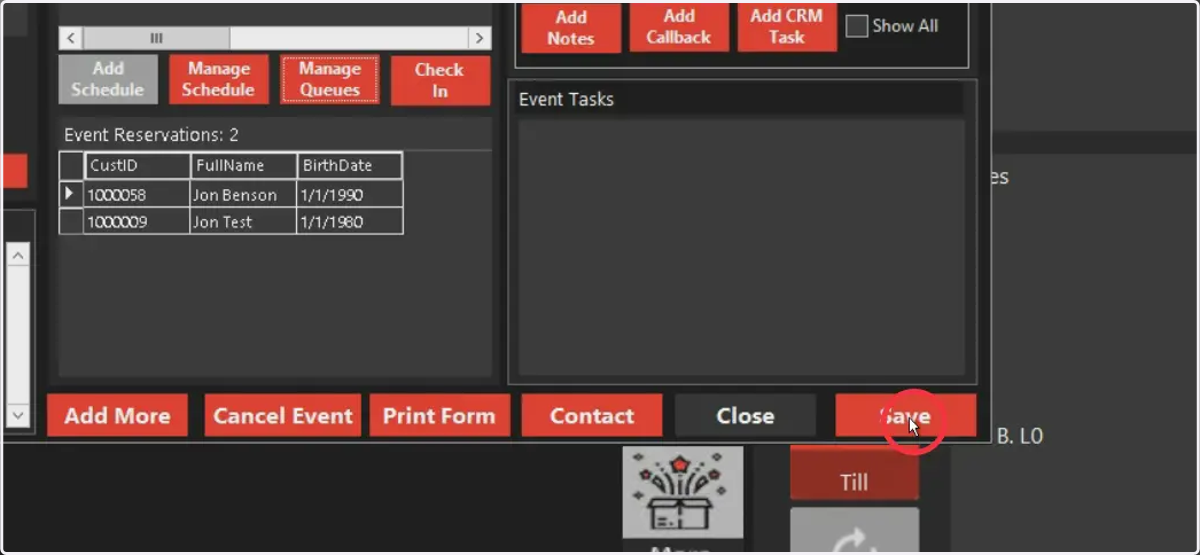Click the Add Schedule button
1200x555 pixels.
pyautogui.click(x=108, y=79)
